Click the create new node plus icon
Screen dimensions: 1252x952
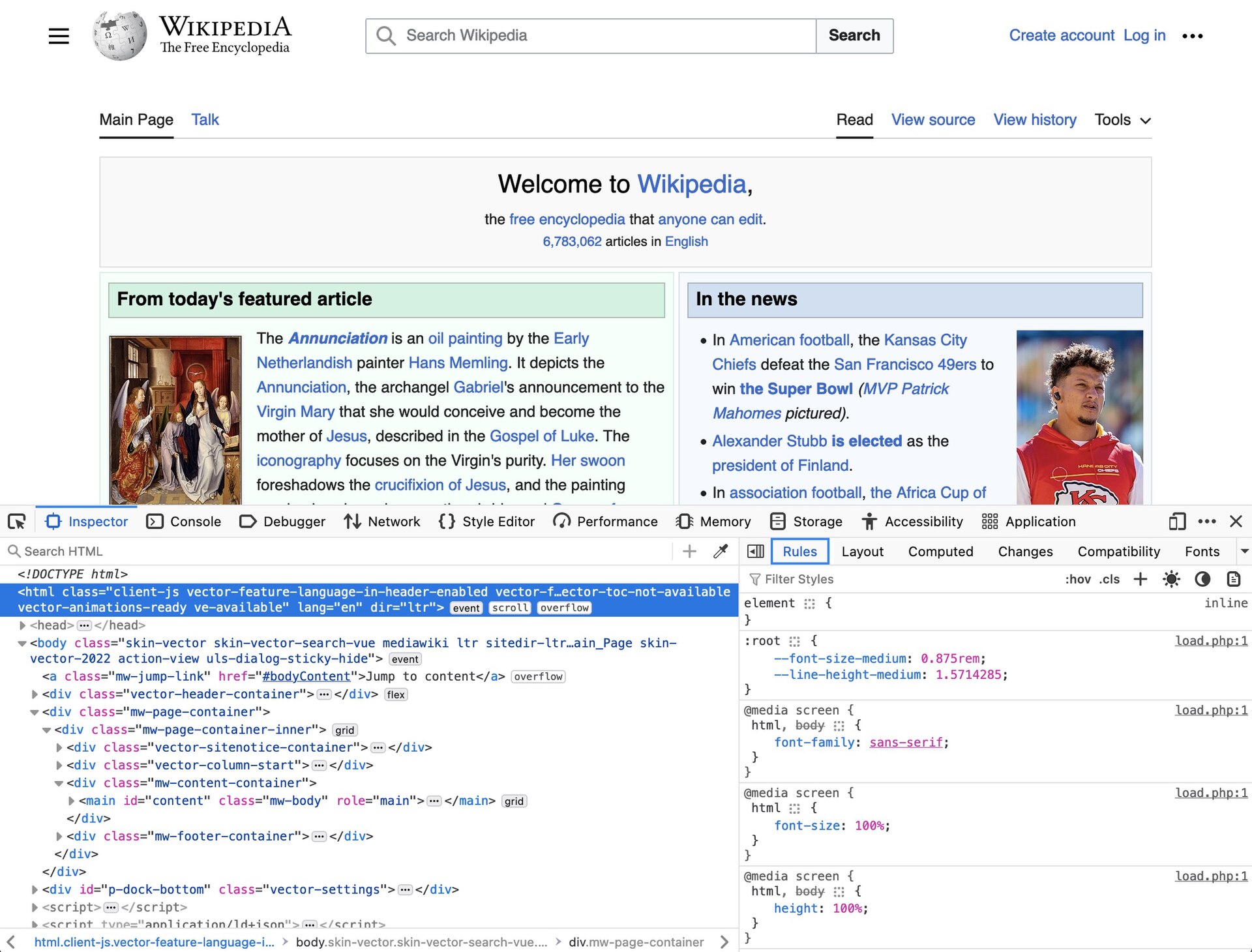coord(689,552)
